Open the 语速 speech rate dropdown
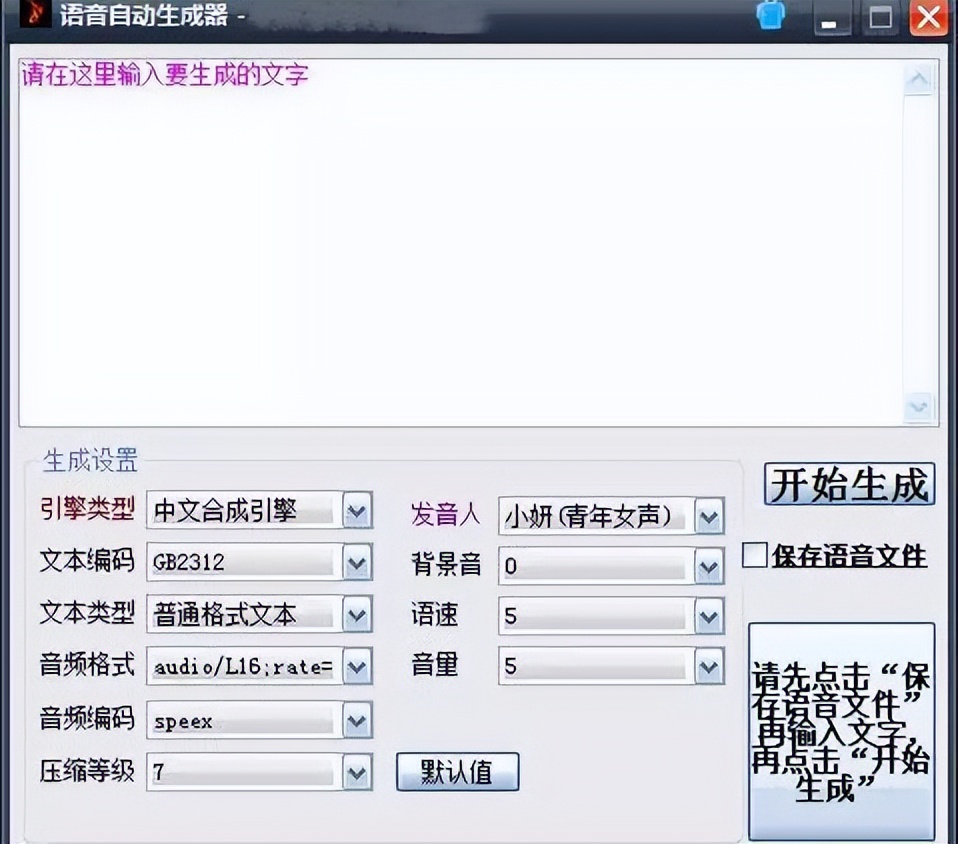The width and height of the screenshot is (958, 844). 707,616
